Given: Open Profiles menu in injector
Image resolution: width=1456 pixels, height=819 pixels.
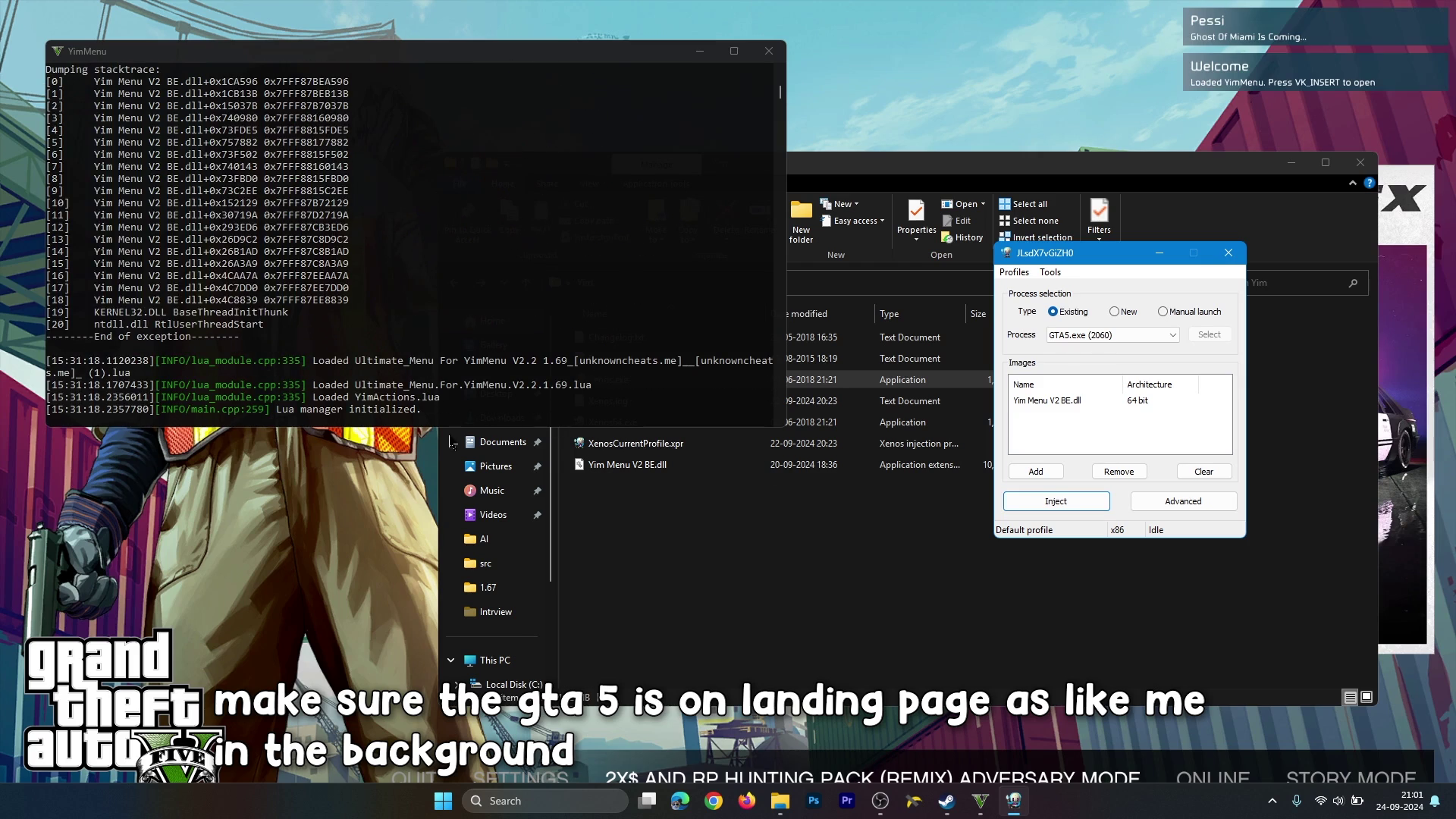Looking at the screenshot, I should [1014, 272].
